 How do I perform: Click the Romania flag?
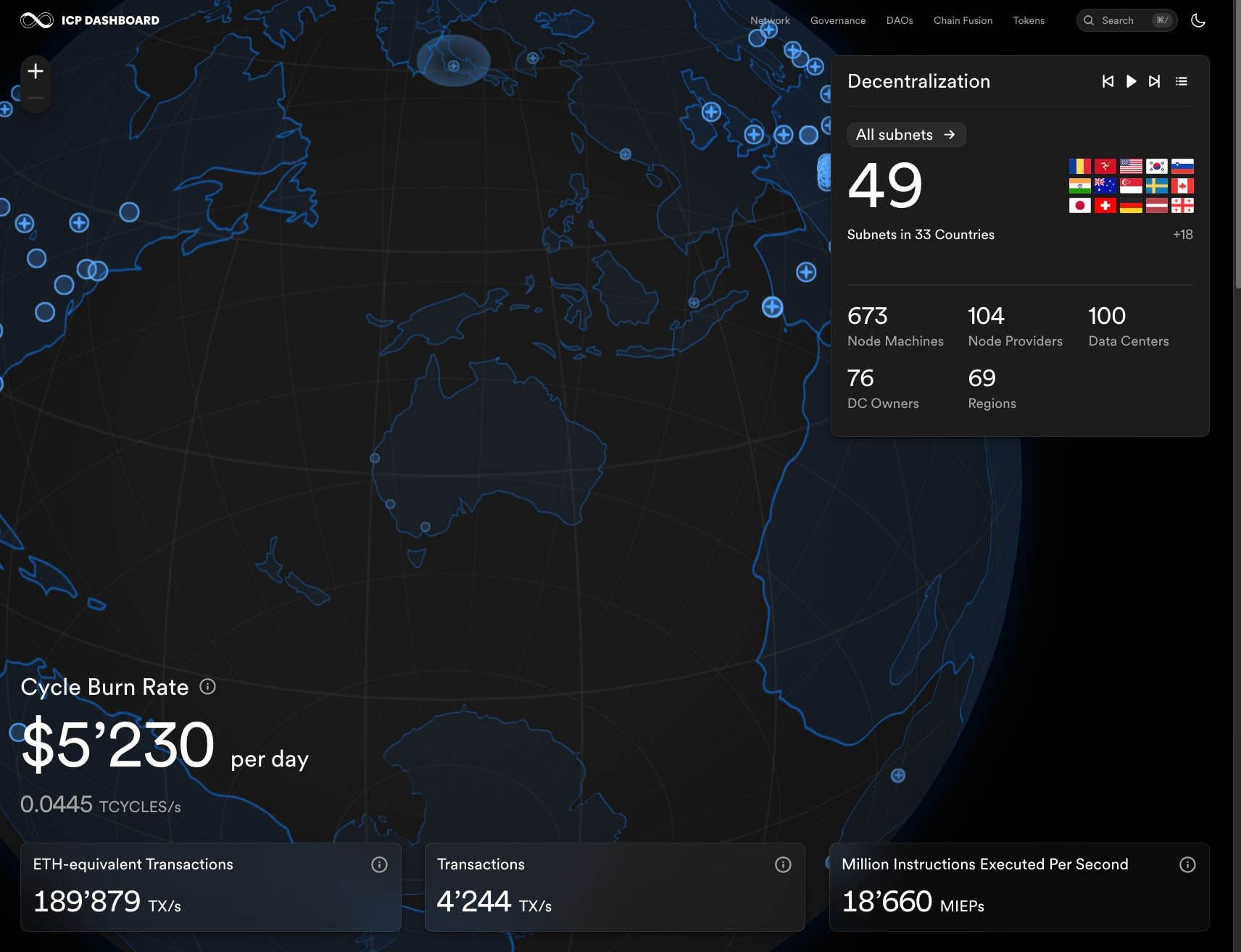(x=1079, y=167)
